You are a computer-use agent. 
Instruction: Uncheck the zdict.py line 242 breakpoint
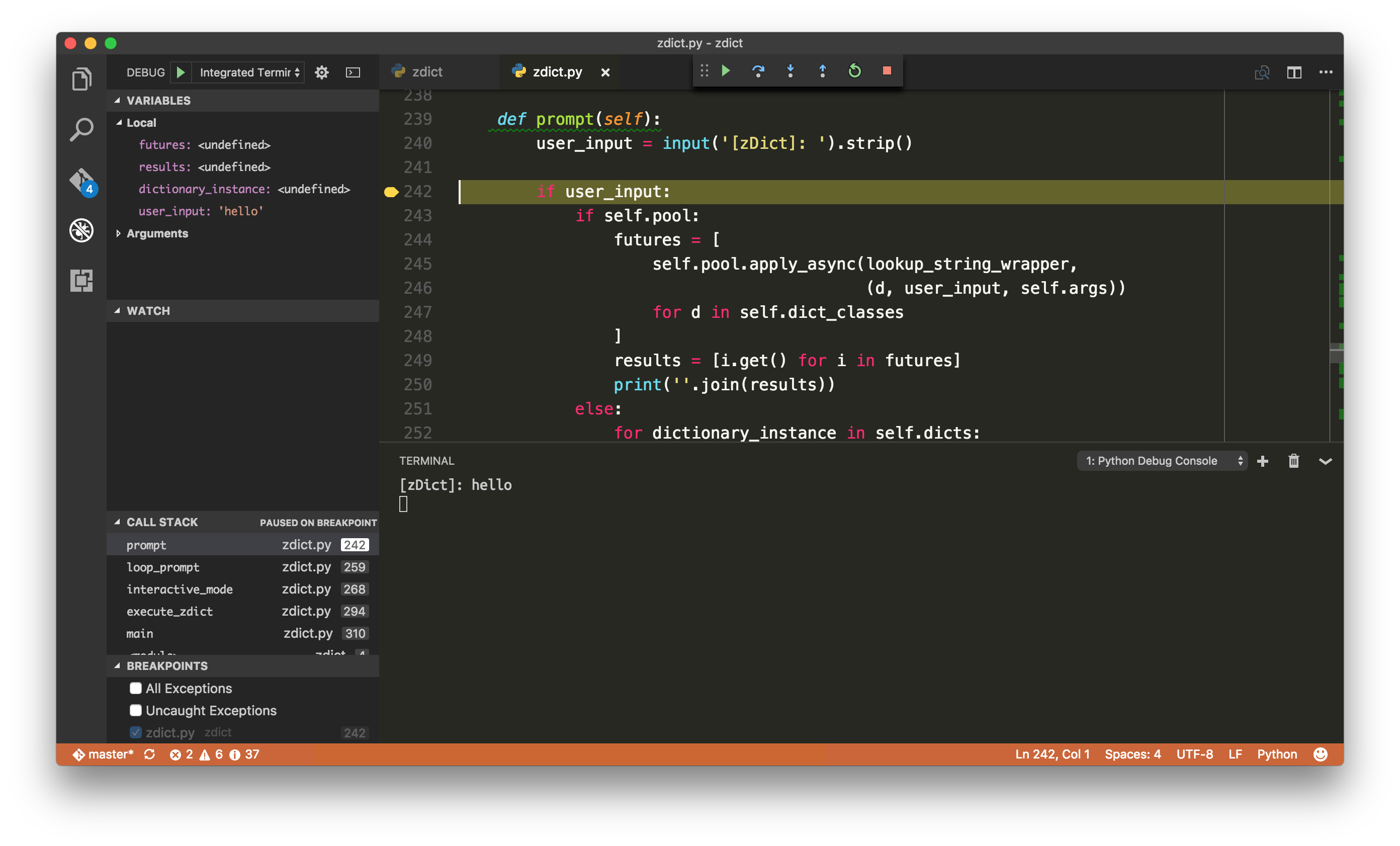point(135,732)
